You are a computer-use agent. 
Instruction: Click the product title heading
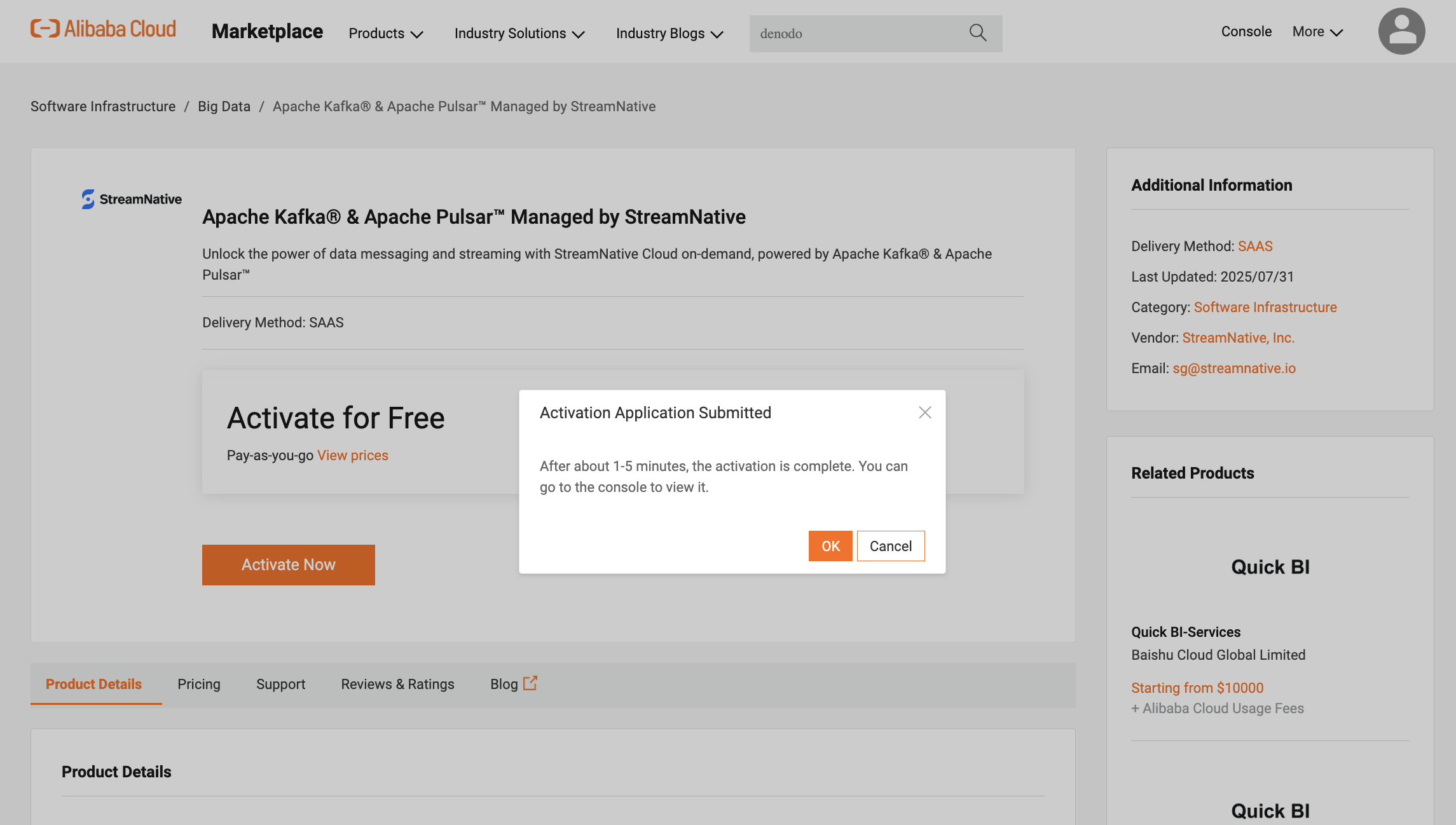point(474,217)
